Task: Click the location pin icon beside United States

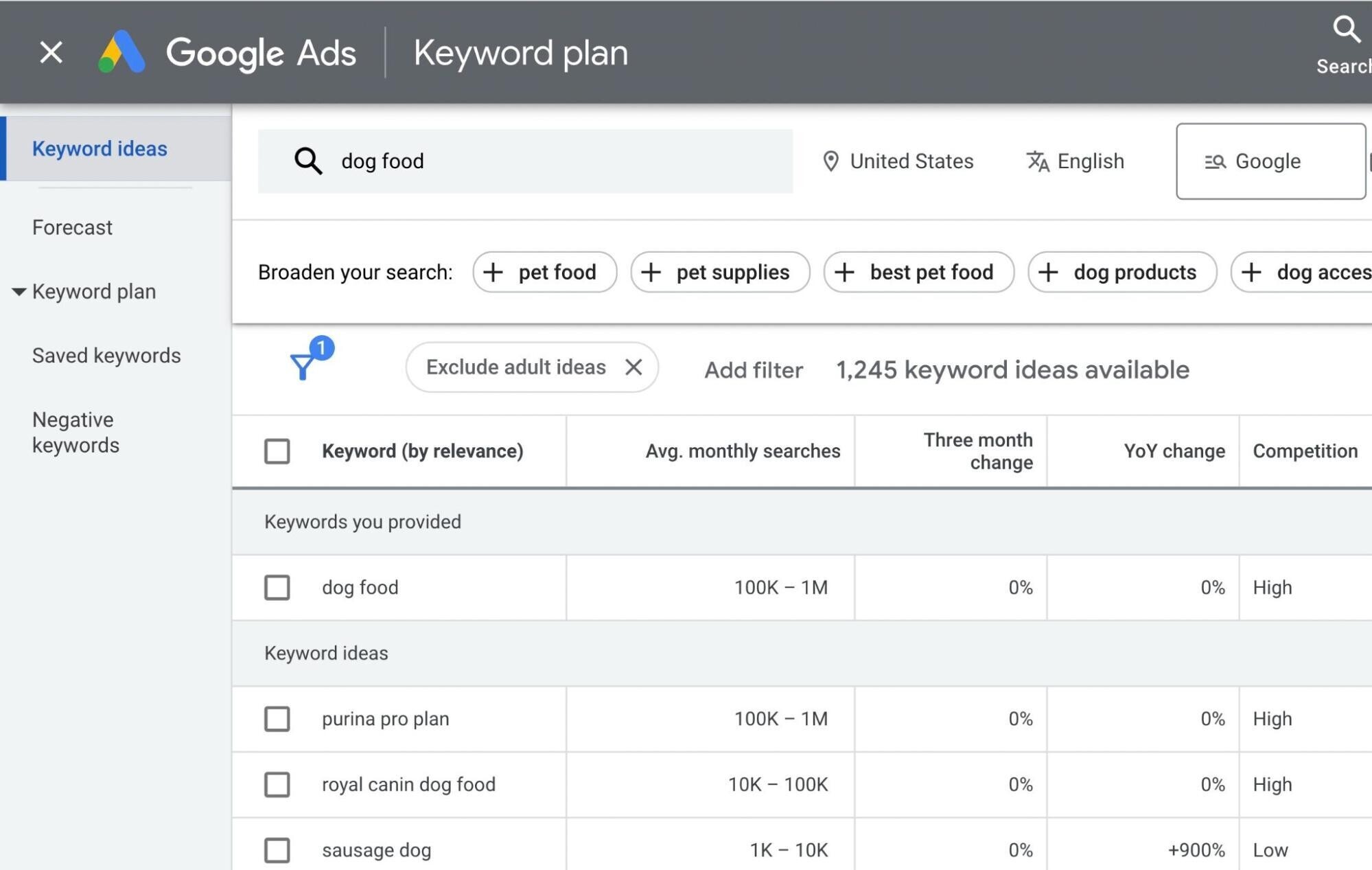Action: pos(830,161)
